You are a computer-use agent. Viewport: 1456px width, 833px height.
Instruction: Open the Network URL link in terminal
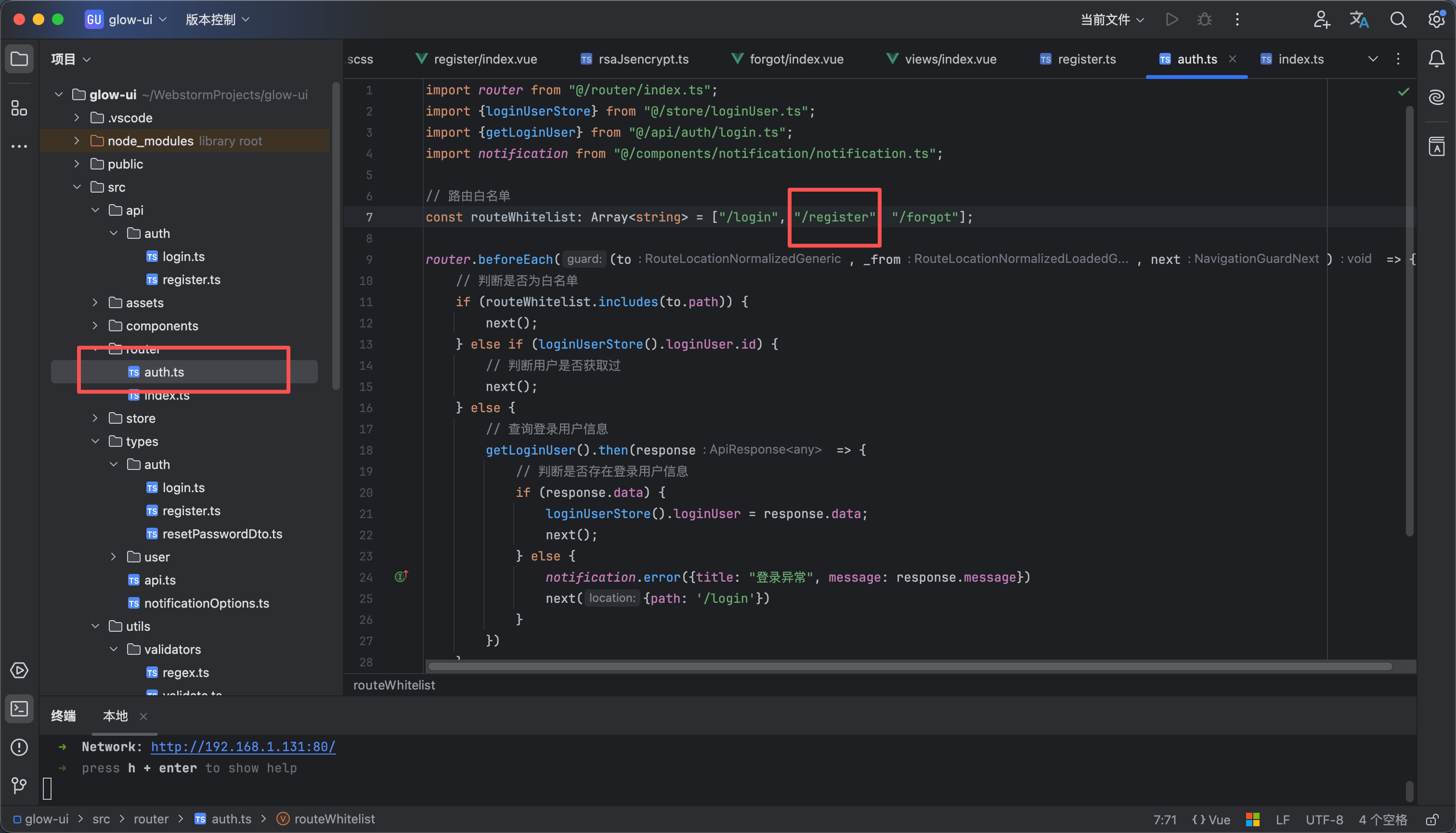[243, 747]
